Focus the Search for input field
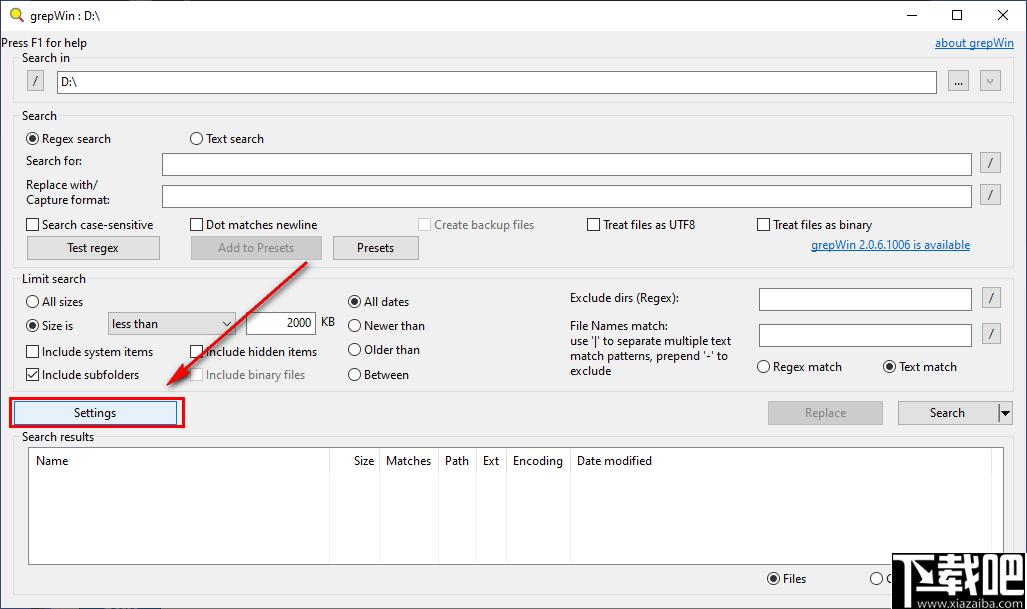1027x609 pixels. pos(567,164)
